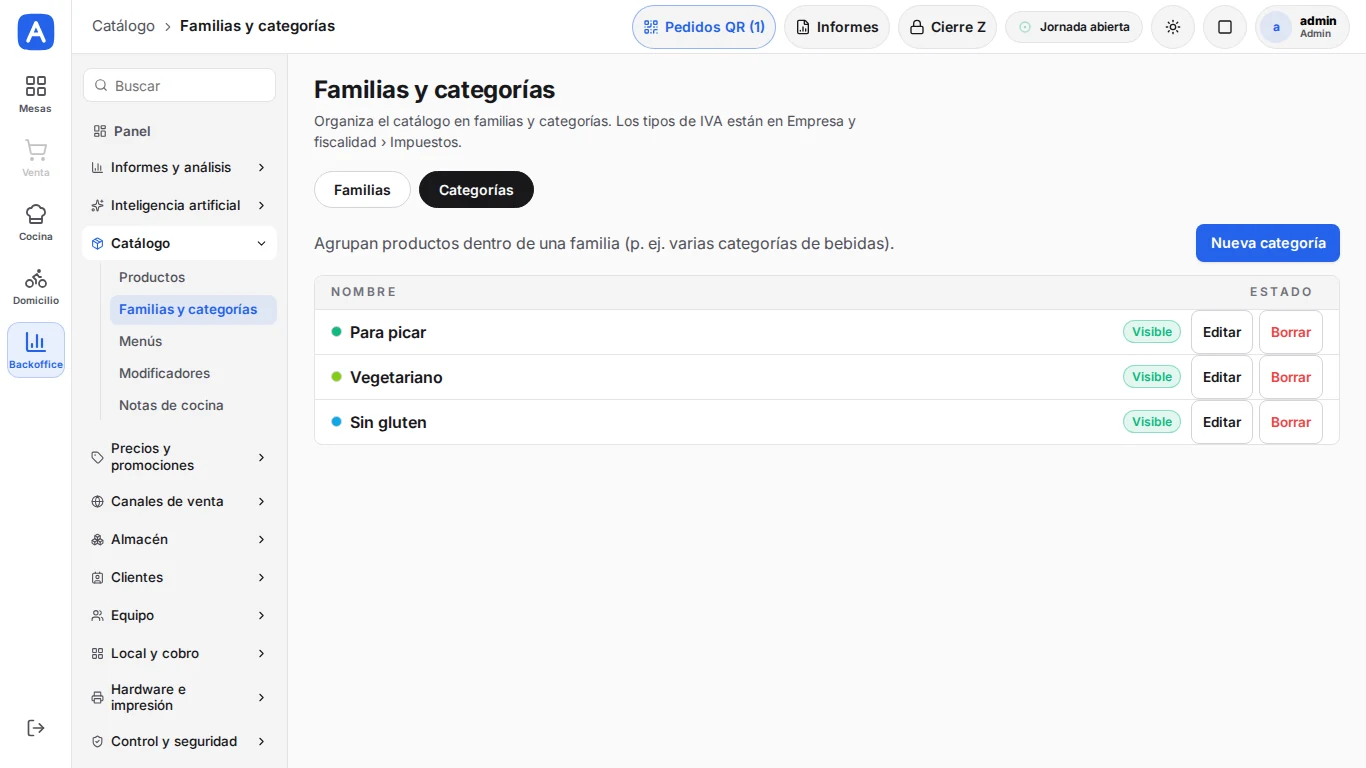Select the Categorías tab

[x=476, y=190]
